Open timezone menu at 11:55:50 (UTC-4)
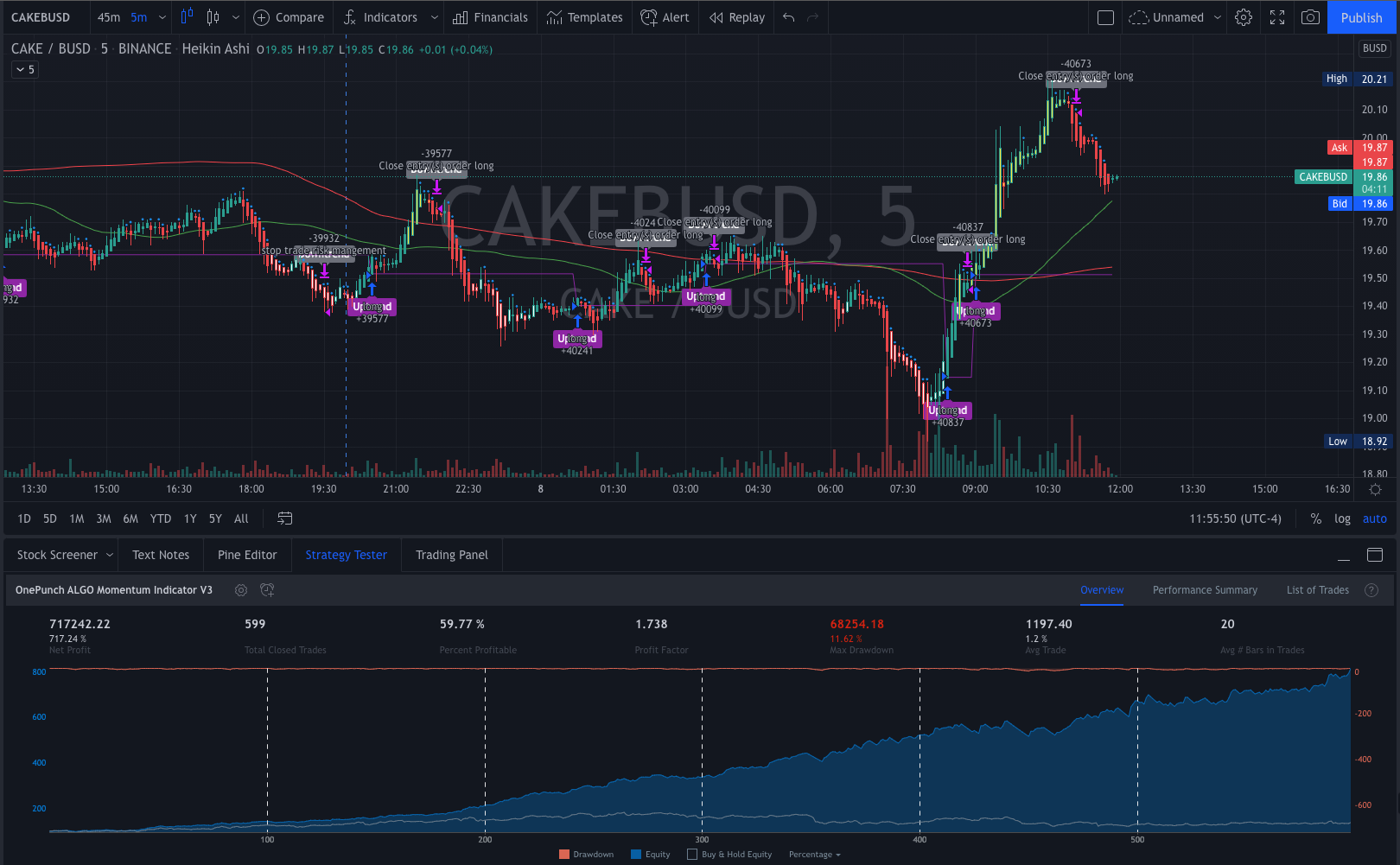This screenshot has width=1400, height=865. coord(1235,518)
